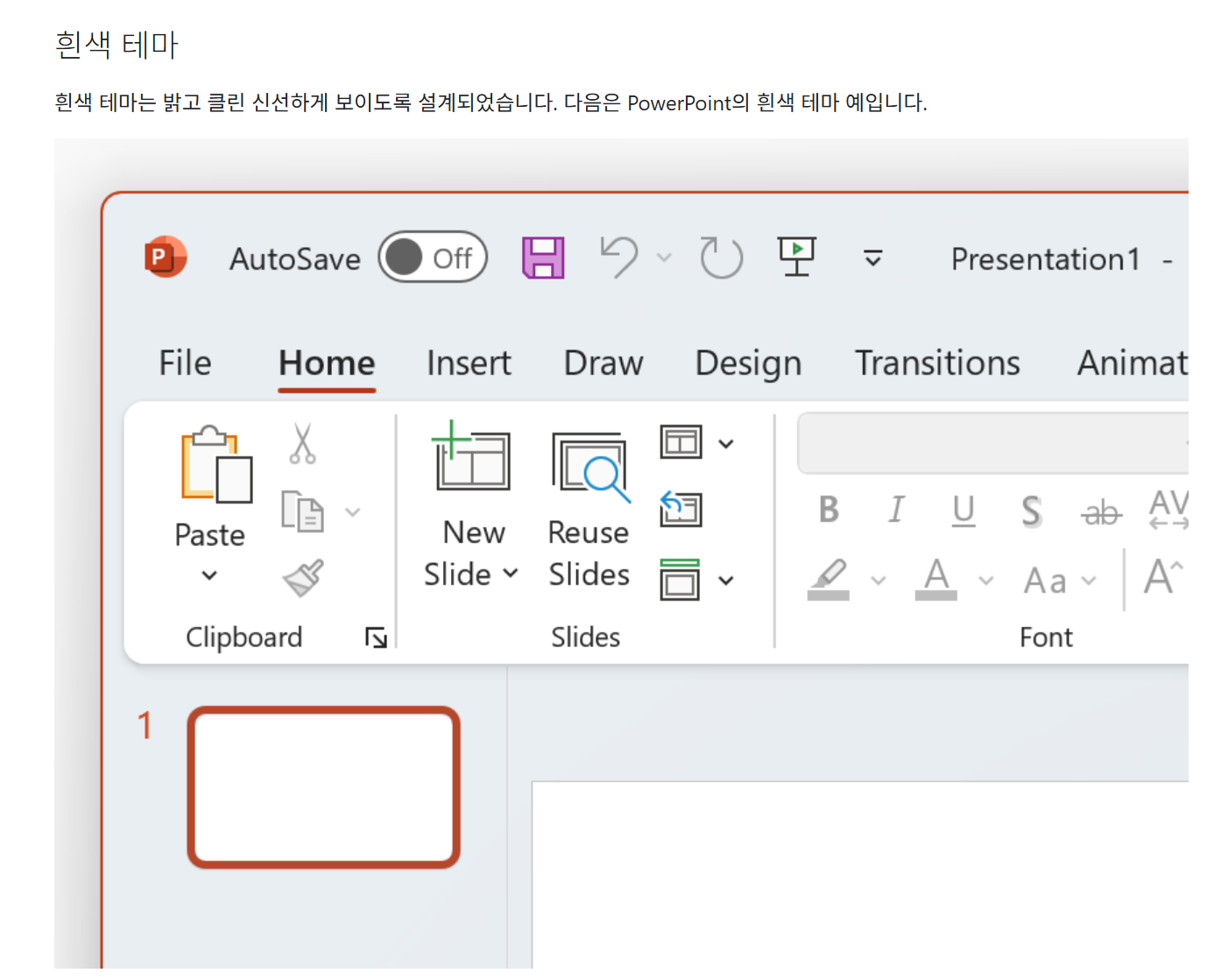Toggle the AutoSave switch
The width and height of the screenshot is (1207, 980).
[433, 257]
